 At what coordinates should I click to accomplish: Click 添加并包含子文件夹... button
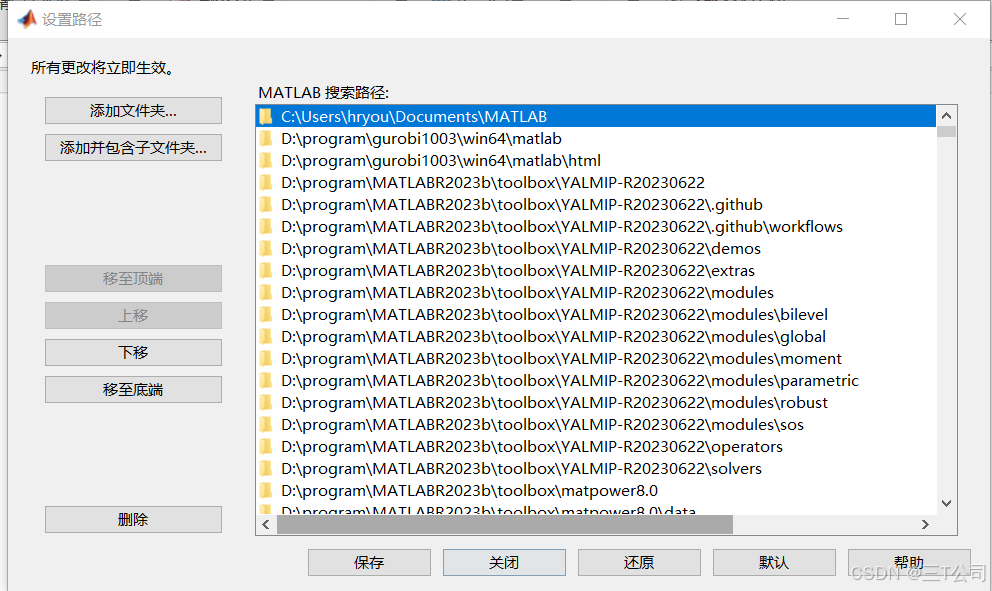click(x=133, y=147)
